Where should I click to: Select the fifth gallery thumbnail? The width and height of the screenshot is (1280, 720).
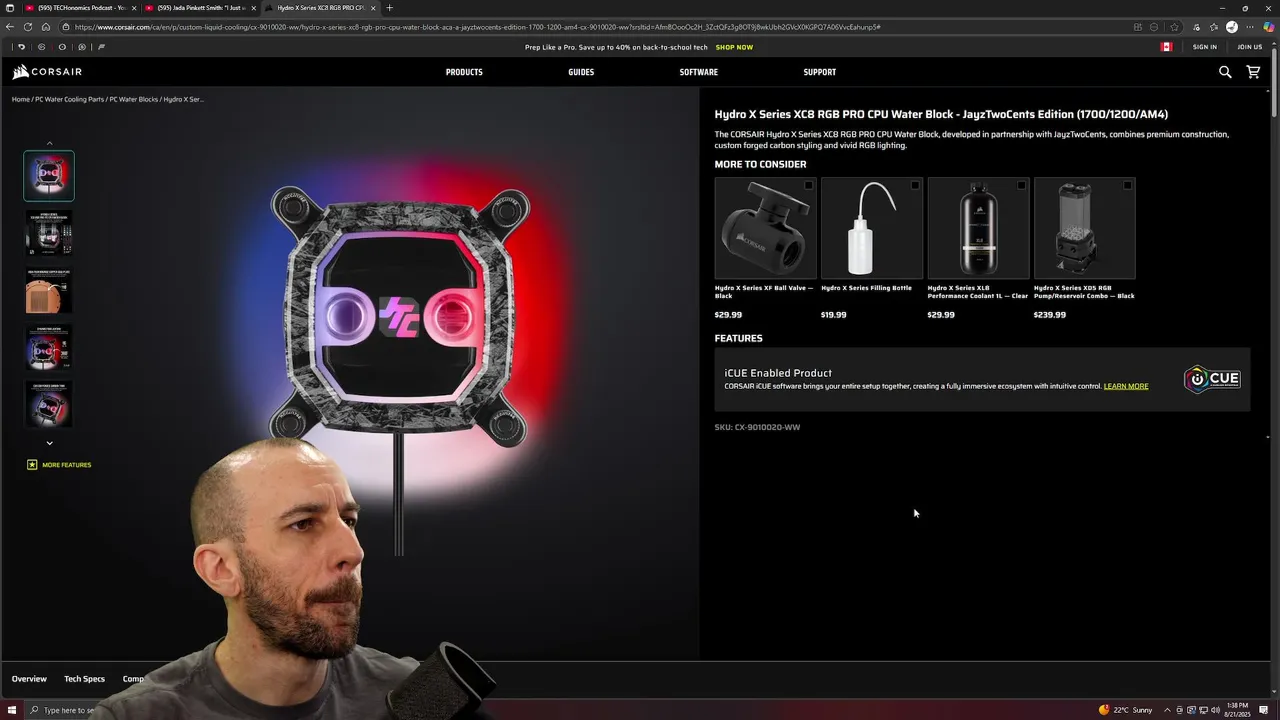coord(49,404)
